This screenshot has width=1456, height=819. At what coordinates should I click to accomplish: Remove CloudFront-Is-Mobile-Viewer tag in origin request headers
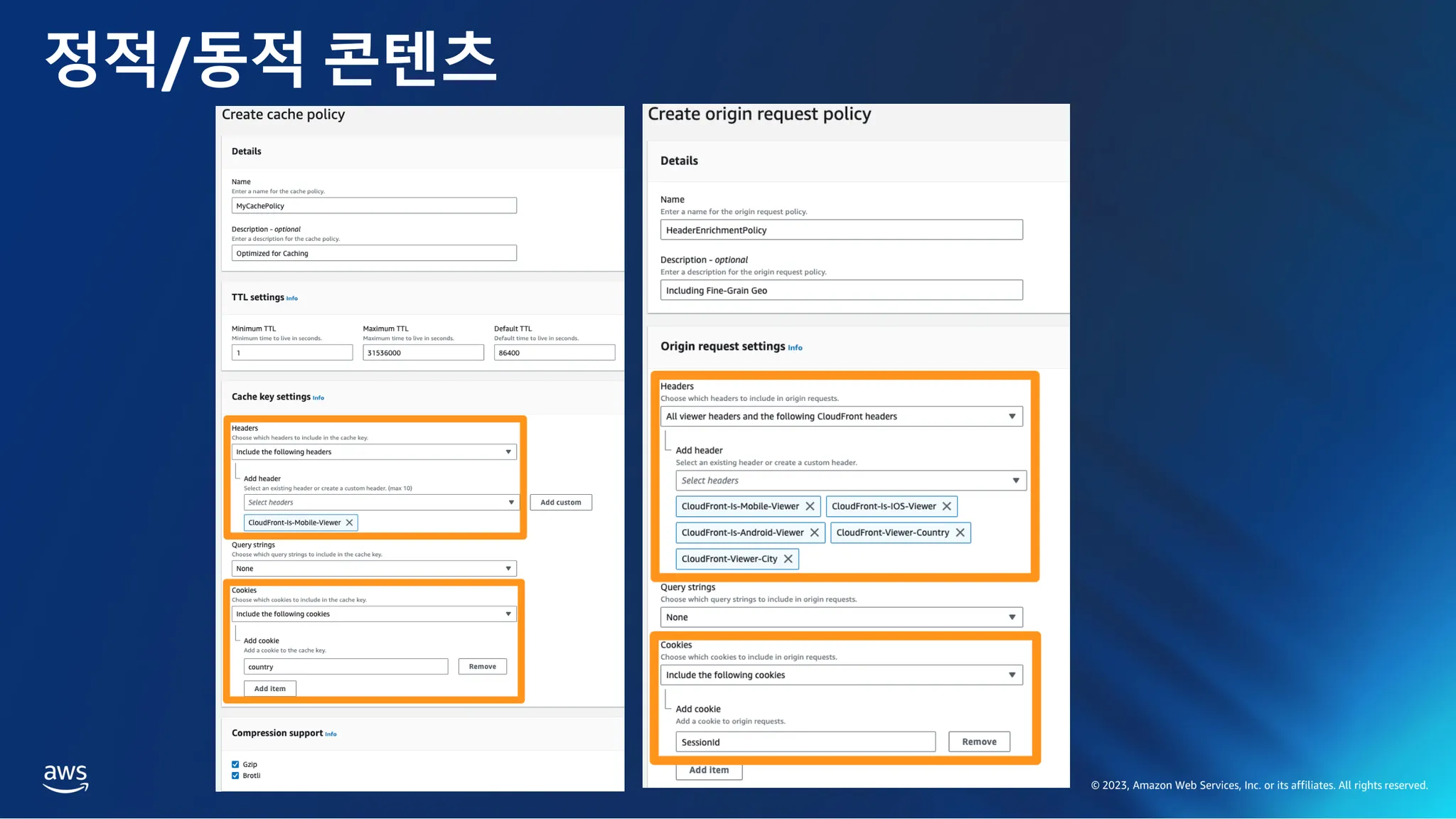point(810,506)
